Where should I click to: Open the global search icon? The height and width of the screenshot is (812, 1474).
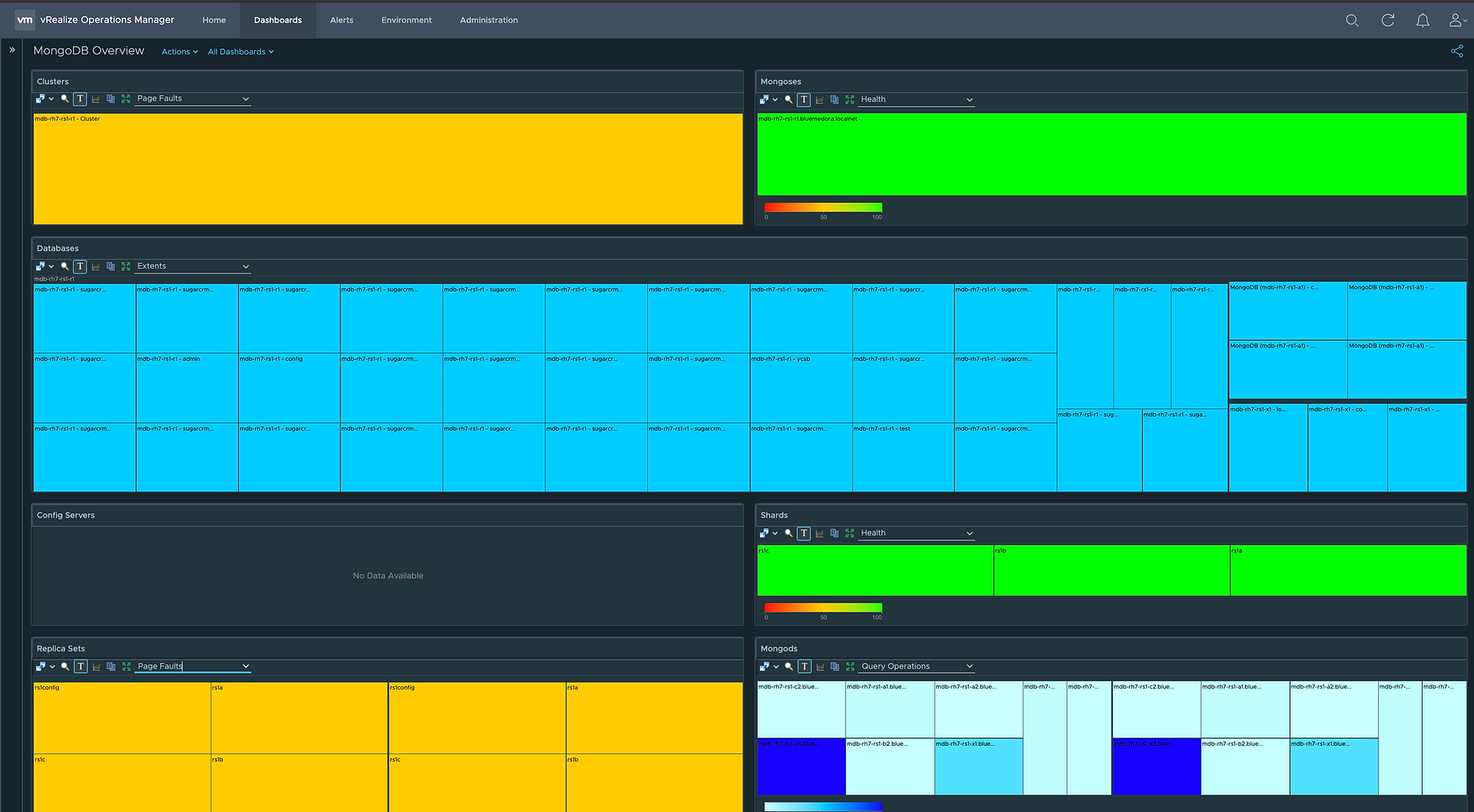(x=1352, y=21)
